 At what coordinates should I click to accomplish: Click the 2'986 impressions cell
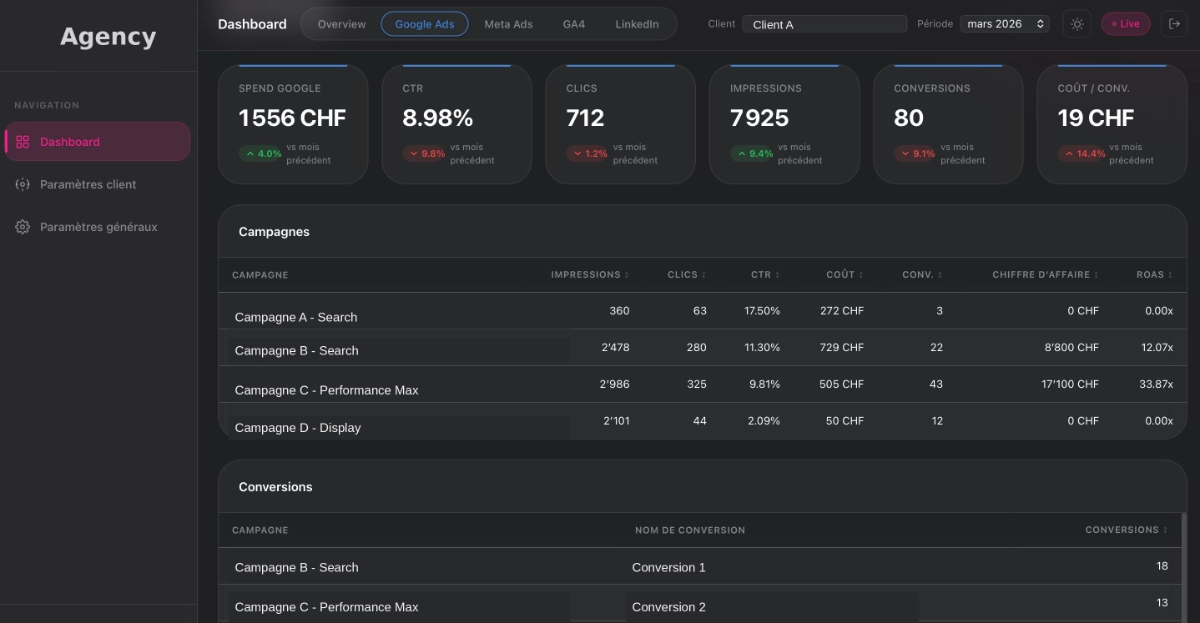tap(615, 384)
